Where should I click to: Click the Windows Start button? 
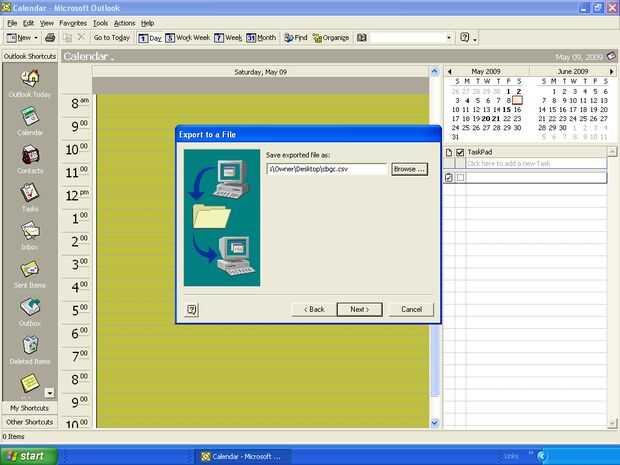28,456
